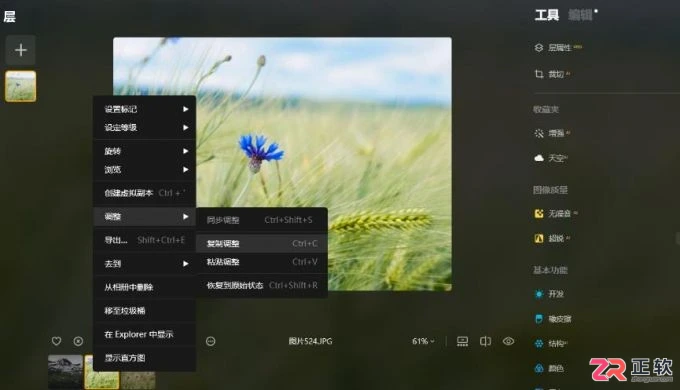
Task: Open the 结构 structure tool
Action: click(x=551, y=344)
